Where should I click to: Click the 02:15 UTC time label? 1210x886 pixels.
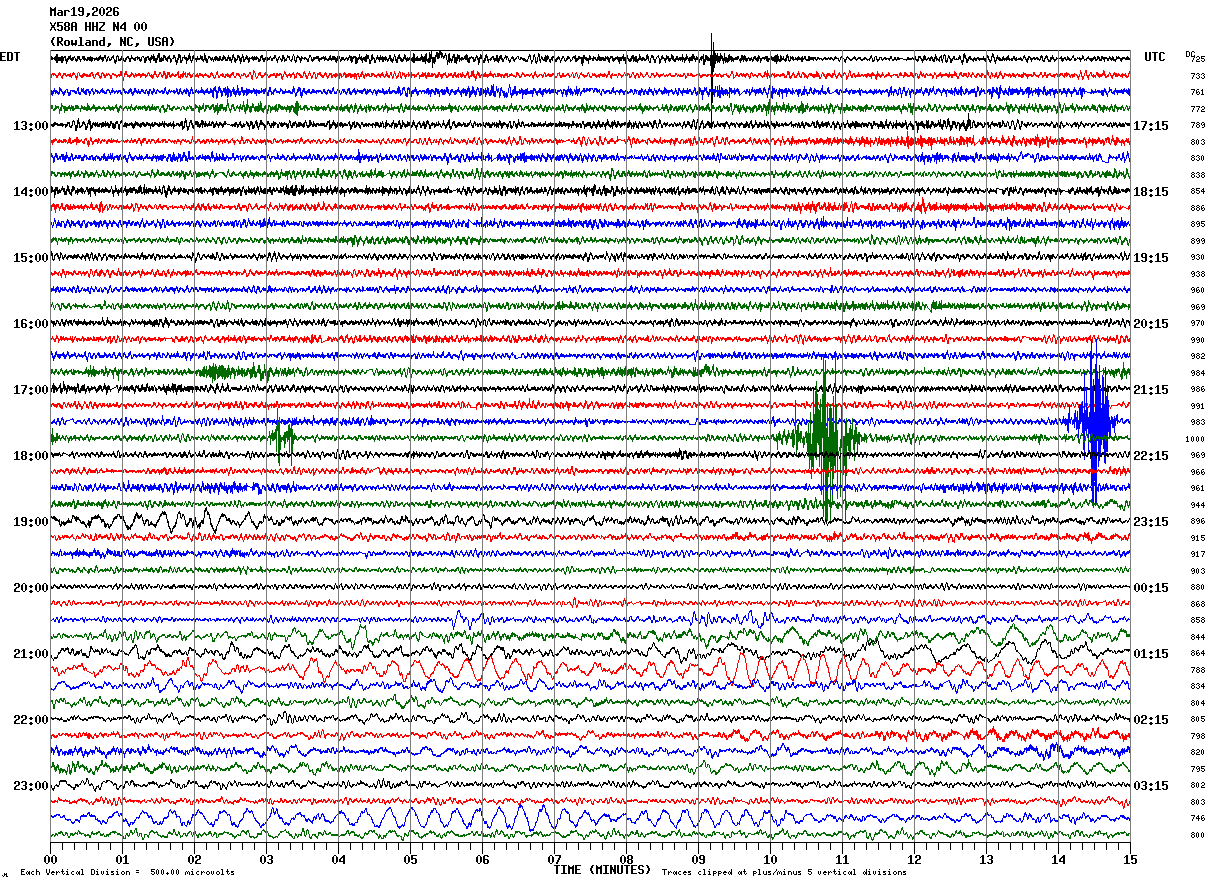click(1151, 720)
